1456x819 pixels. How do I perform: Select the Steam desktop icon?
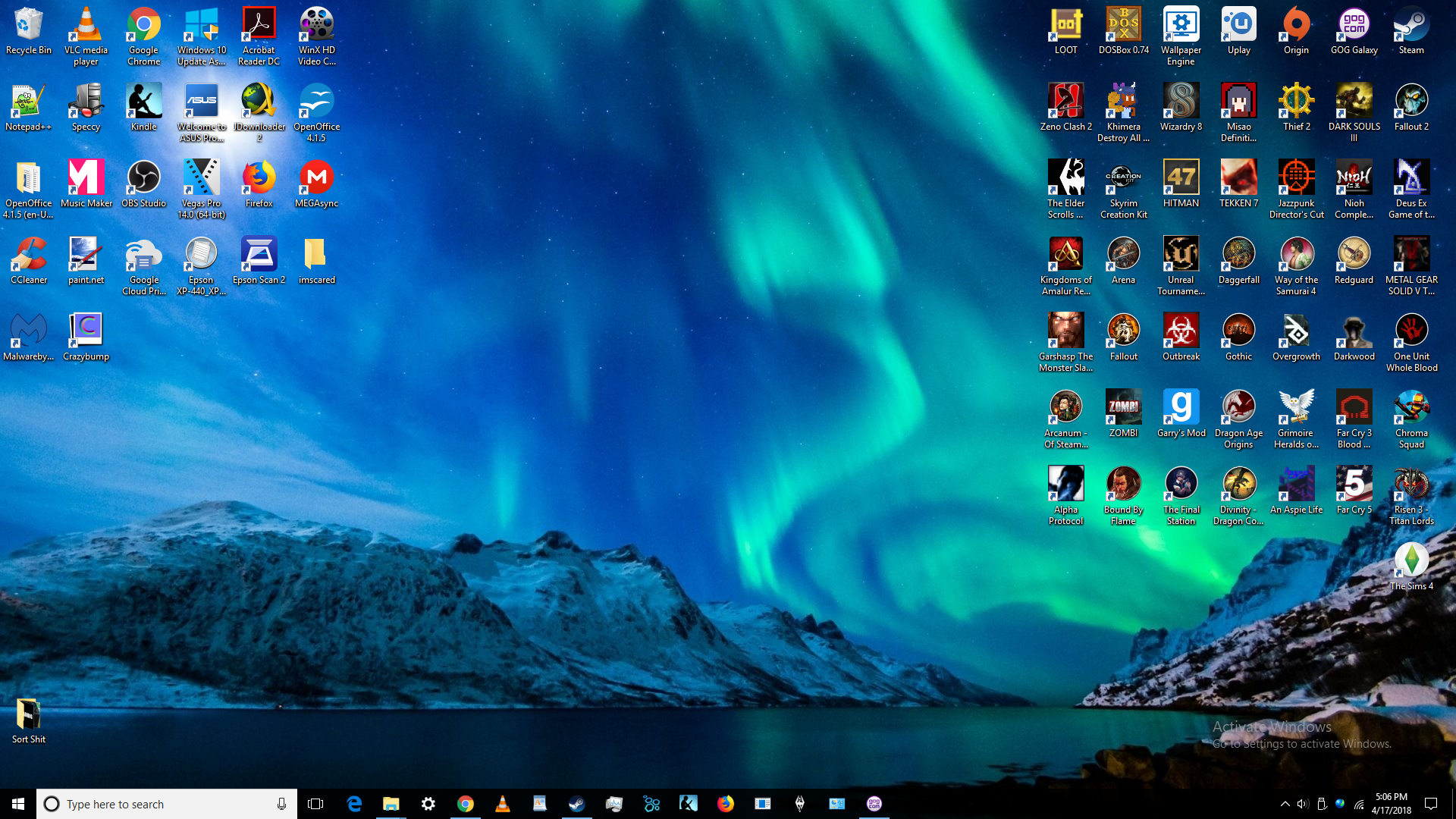pos(1412,32)
